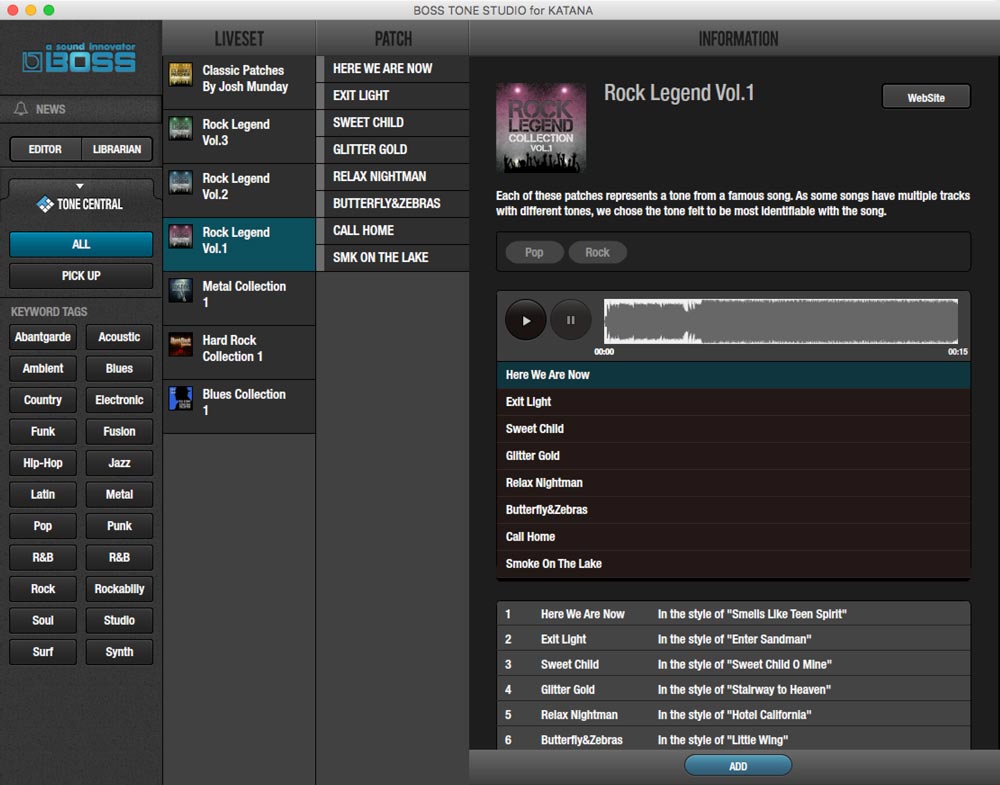Click ADD to add the liveset
The width and height of the screenshot is (1000, 785).
pyautogui.click(x=738, y=766)
